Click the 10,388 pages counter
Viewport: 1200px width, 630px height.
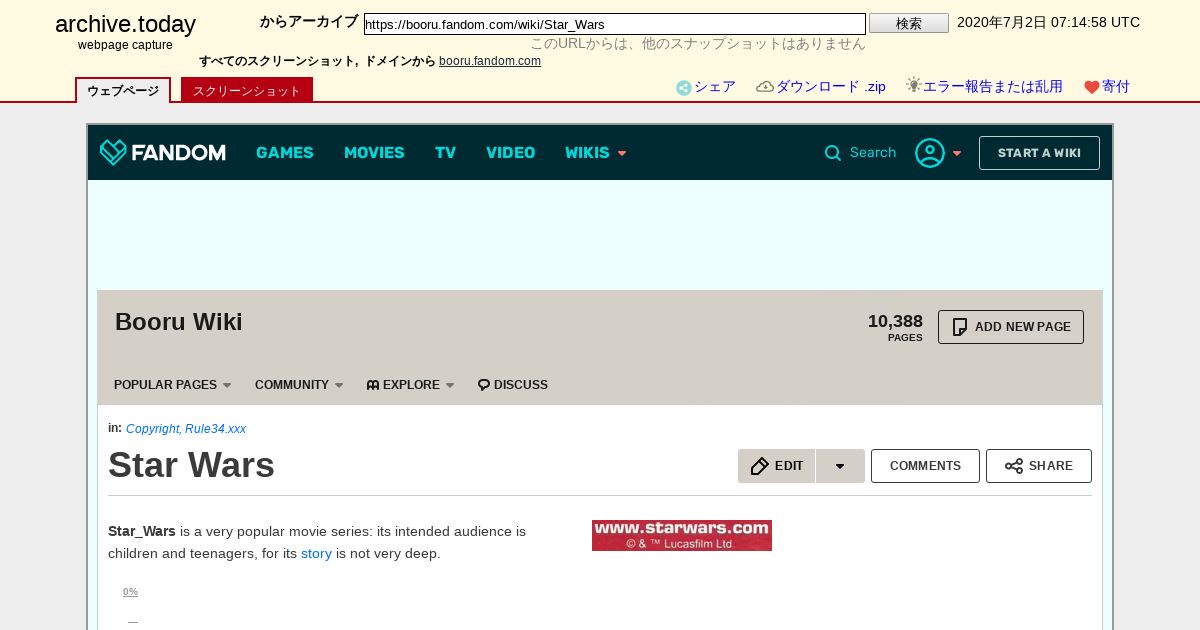click(x=895, y=327)
